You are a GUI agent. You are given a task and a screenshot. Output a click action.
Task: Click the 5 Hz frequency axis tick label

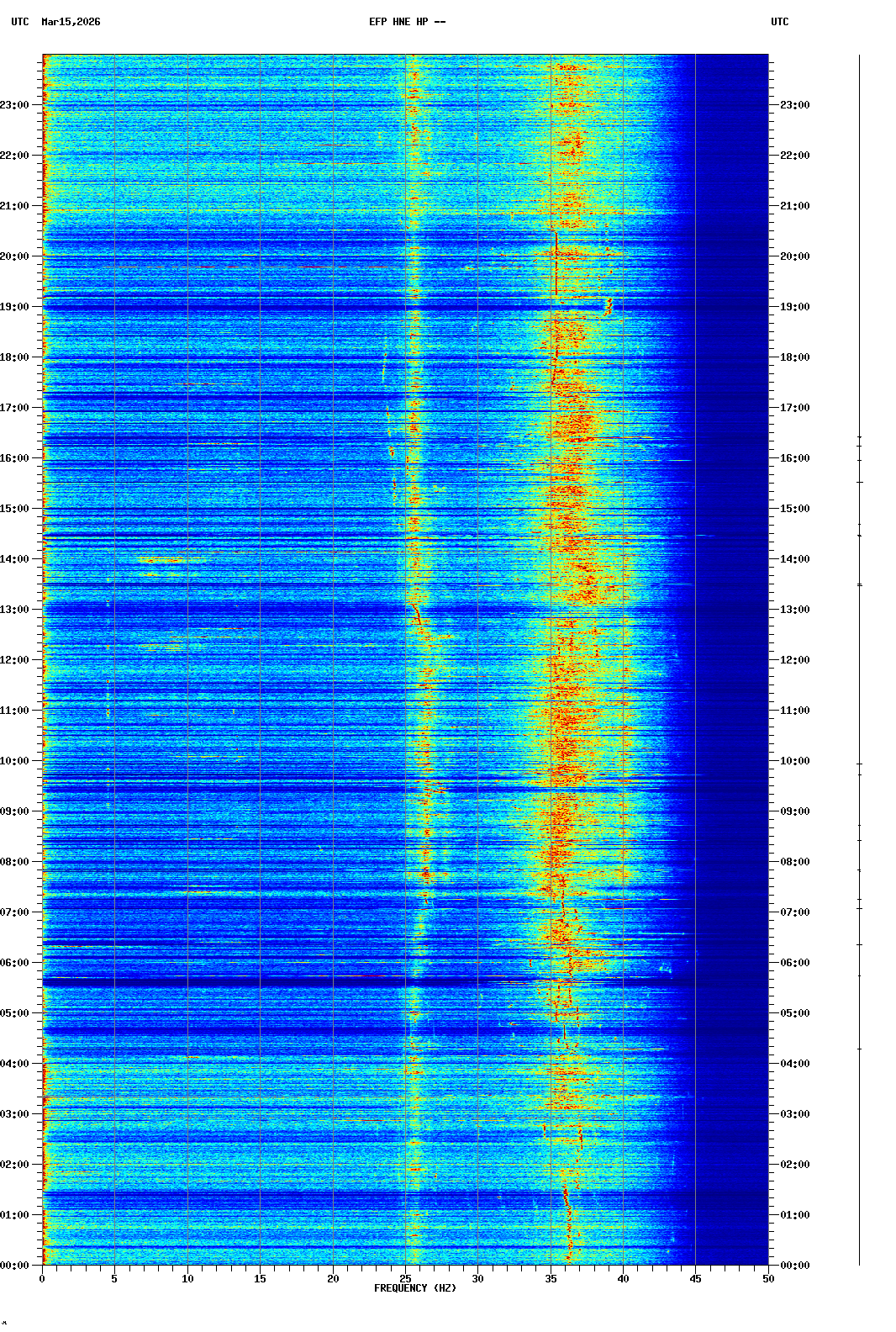114,1279
